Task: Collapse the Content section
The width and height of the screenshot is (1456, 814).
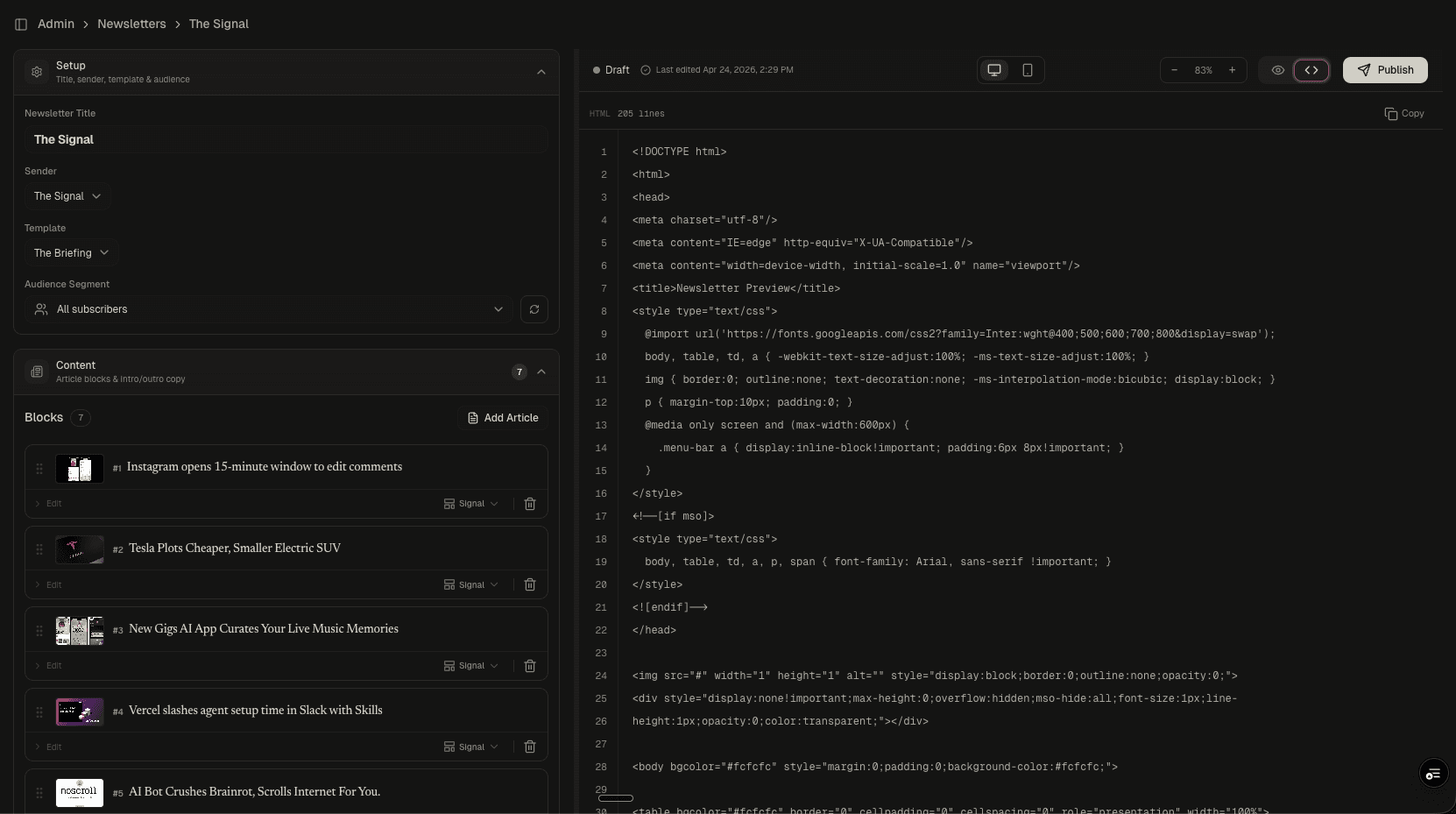Action: (x=541, y=372)
